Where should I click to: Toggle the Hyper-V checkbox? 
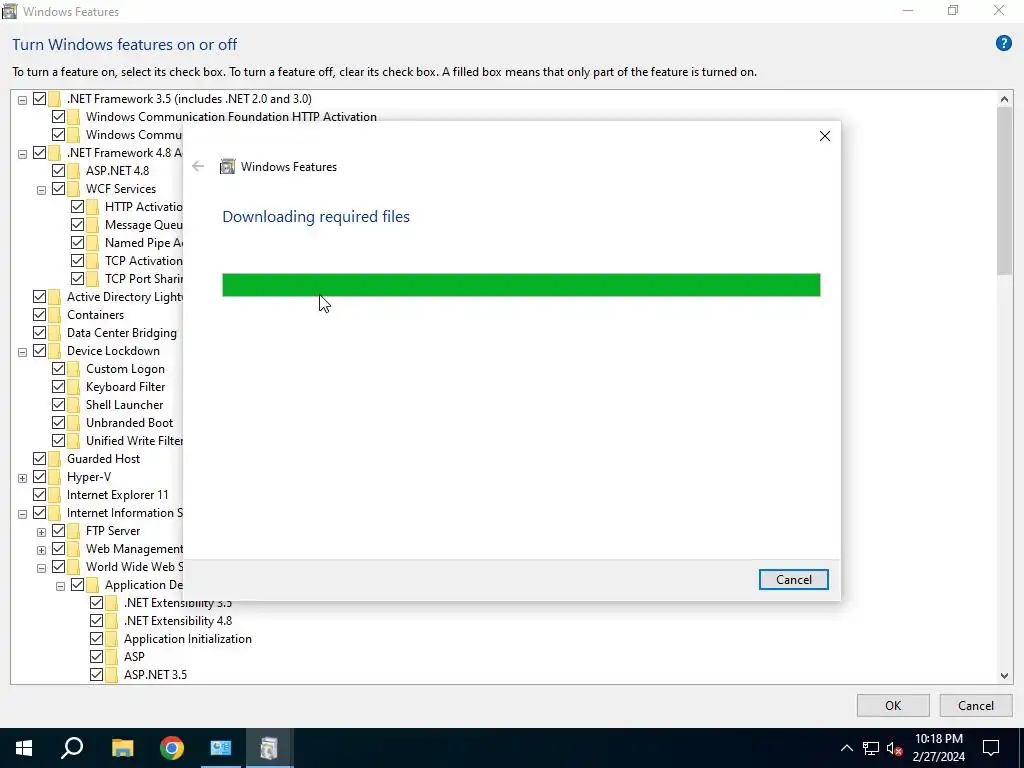point(39,477)
